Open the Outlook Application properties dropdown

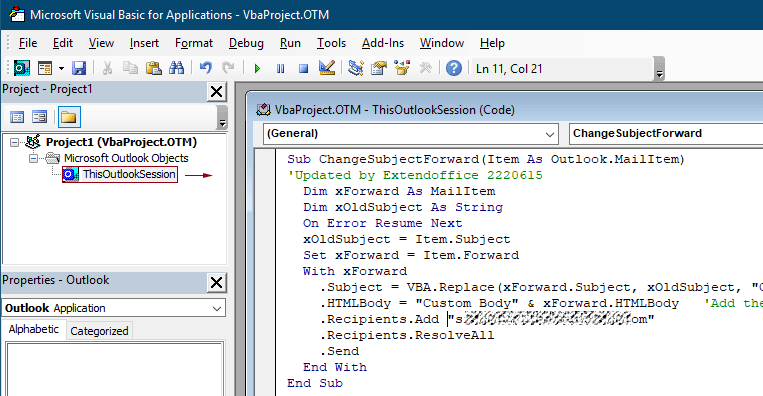(114, 308)
